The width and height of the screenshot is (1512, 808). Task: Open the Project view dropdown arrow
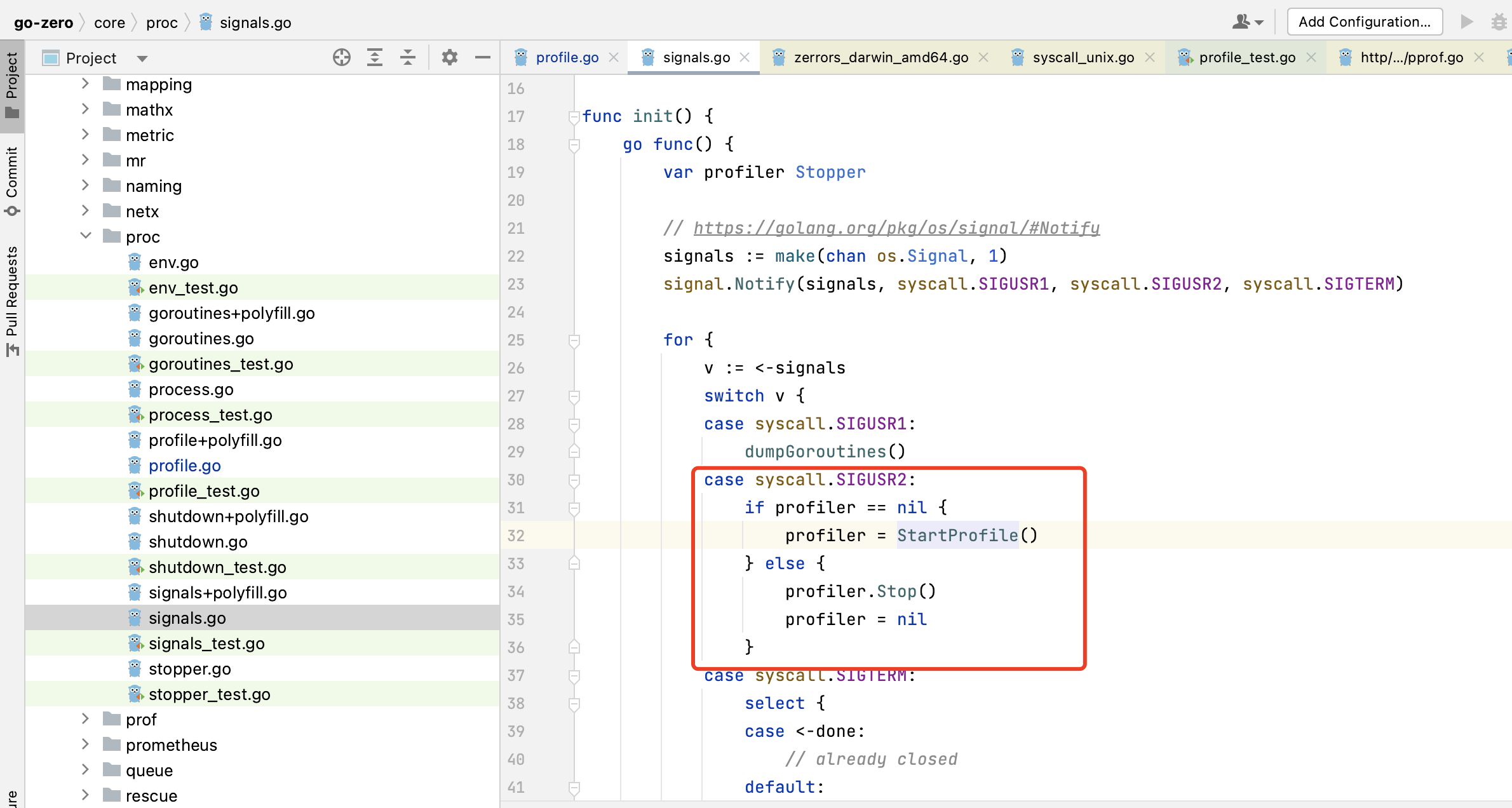142,58
